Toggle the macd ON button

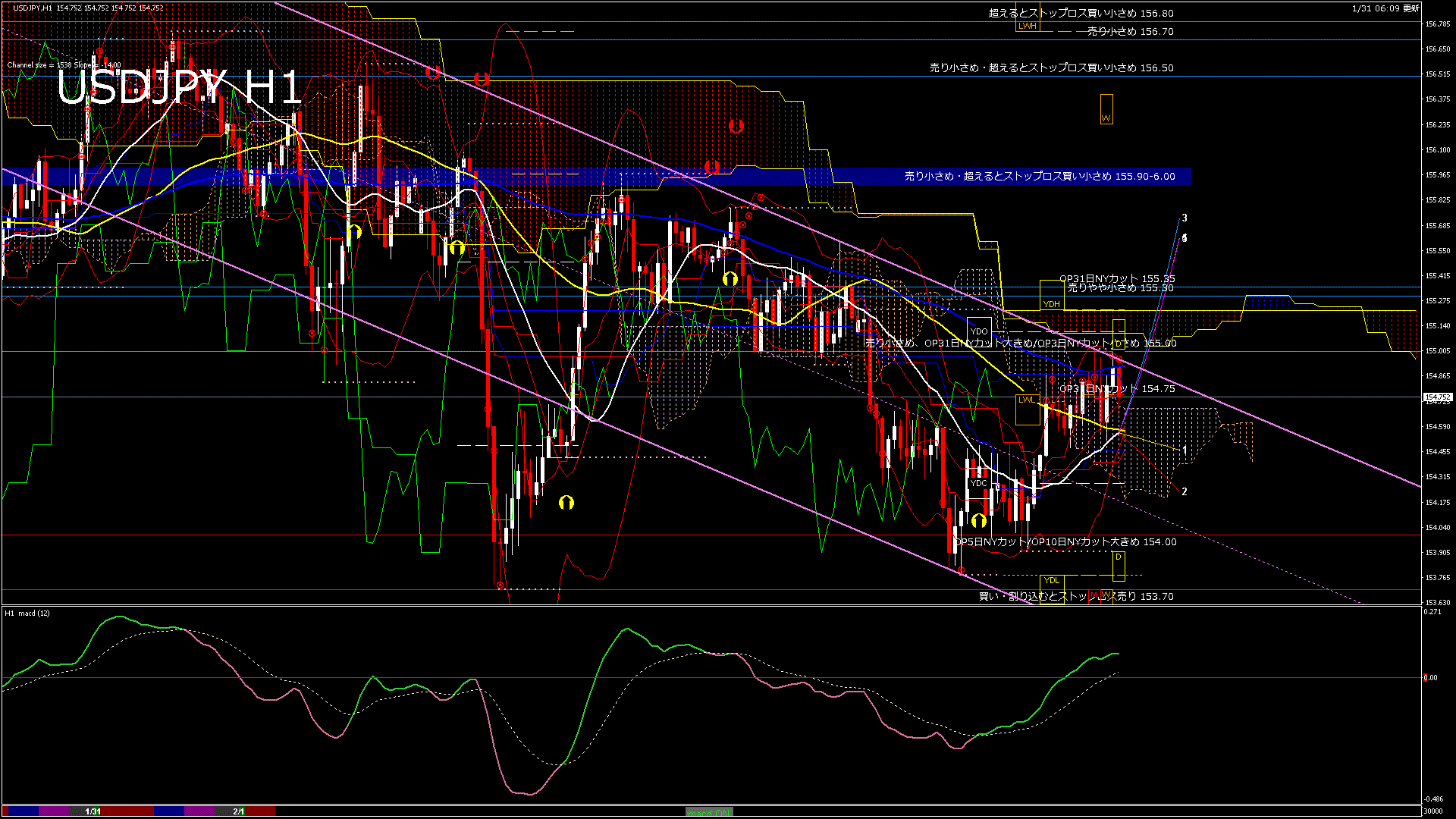tap(709, 812)
